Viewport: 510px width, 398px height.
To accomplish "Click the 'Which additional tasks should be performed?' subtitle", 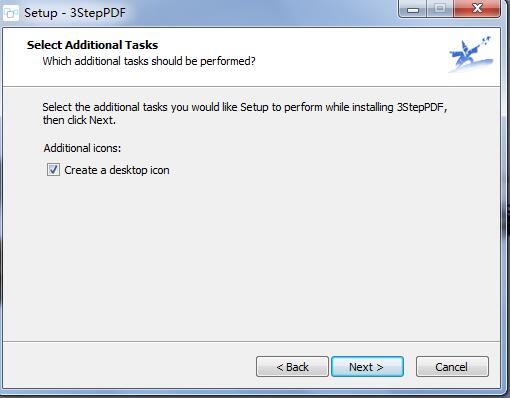I will coord(149,61).
